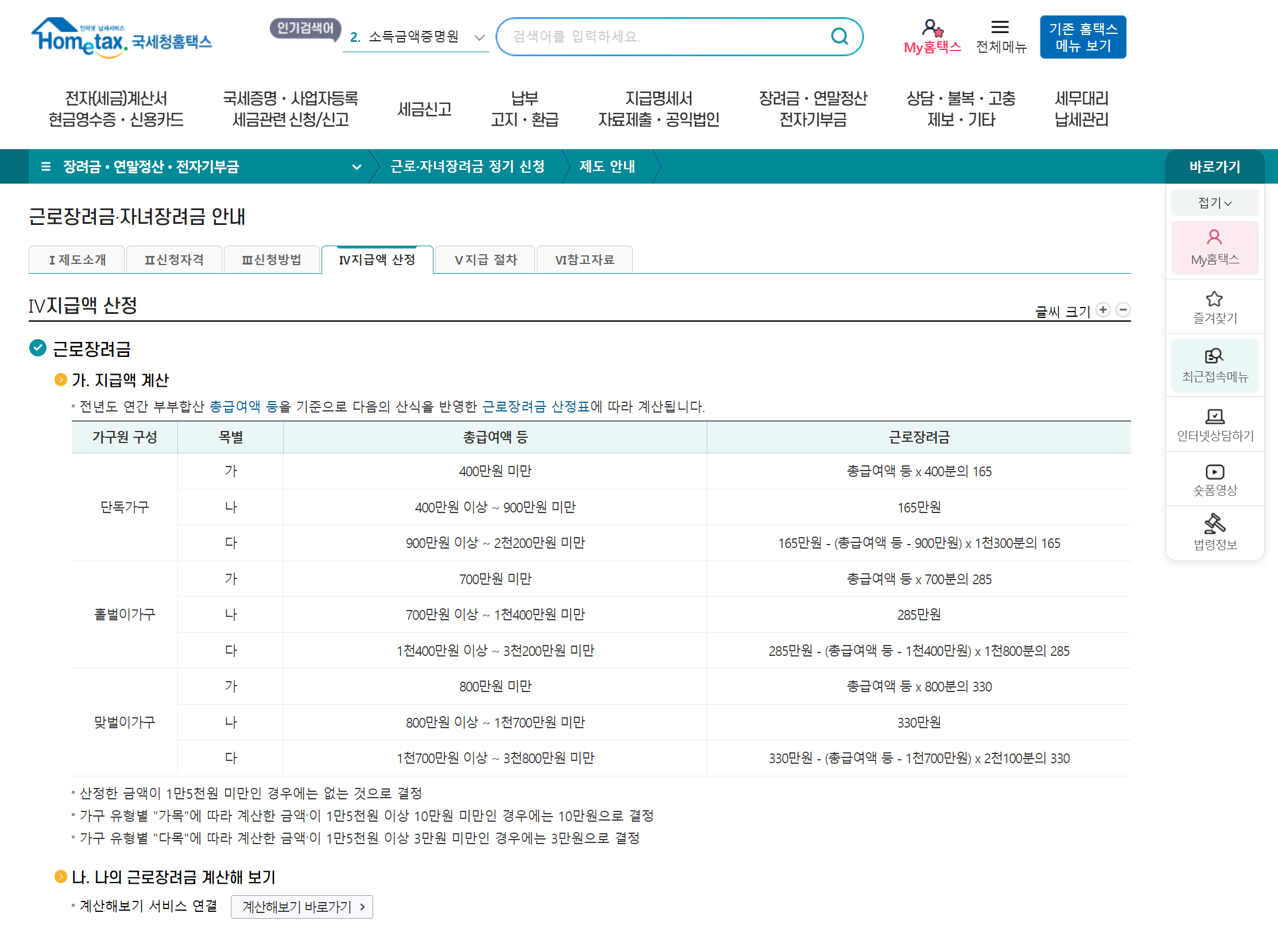Expand the 장려금·연말정산·전자기부금 breadcrumb menu
The image size is (1278, 952).
click(x=357, y=166)
